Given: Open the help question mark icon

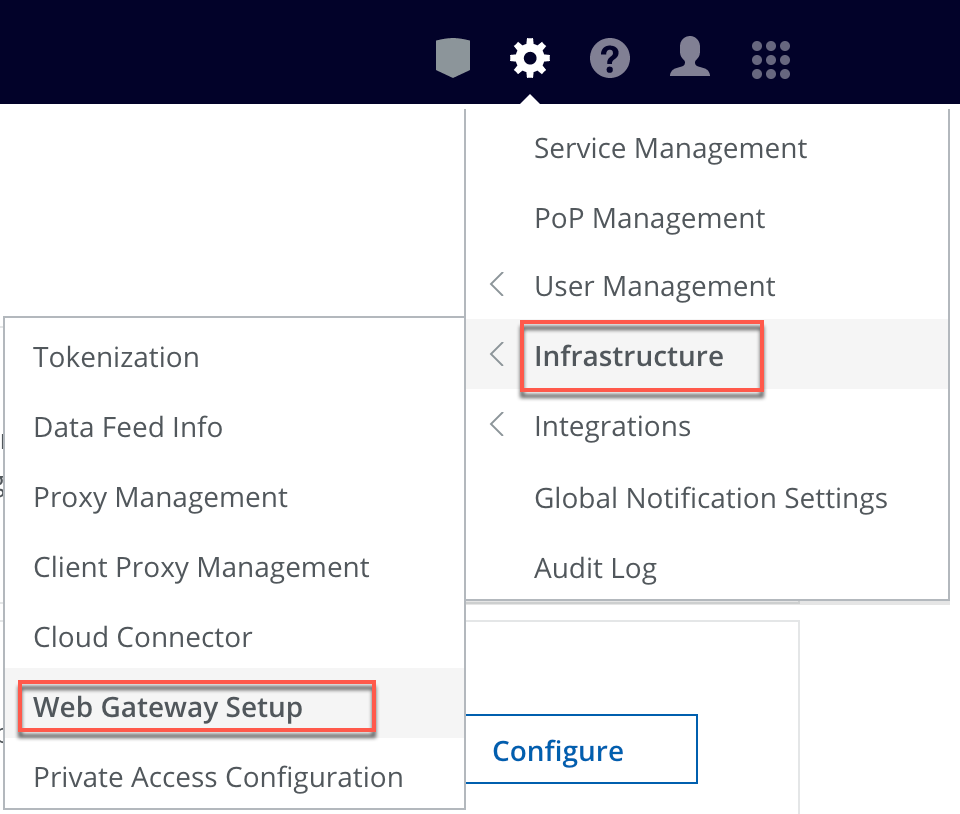Looking at the screenshot, I should tap(610, 58).
